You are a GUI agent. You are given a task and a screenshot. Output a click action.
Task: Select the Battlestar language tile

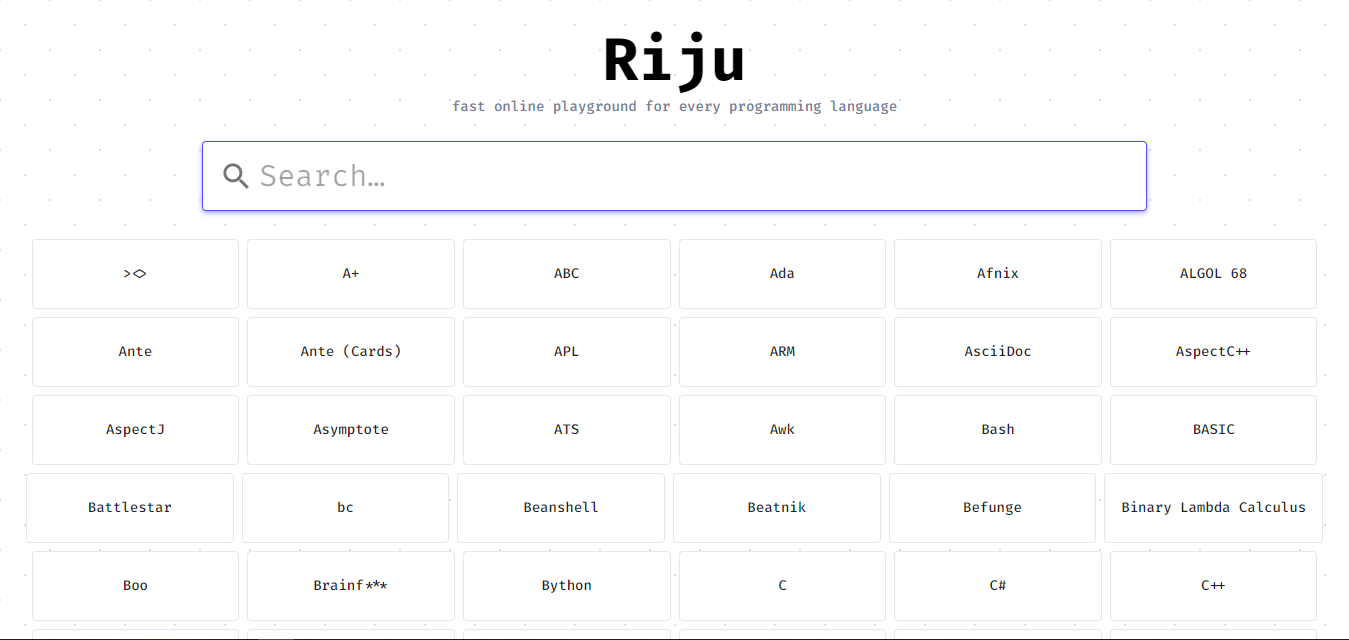pyautogui.click(x=129, y=507)
